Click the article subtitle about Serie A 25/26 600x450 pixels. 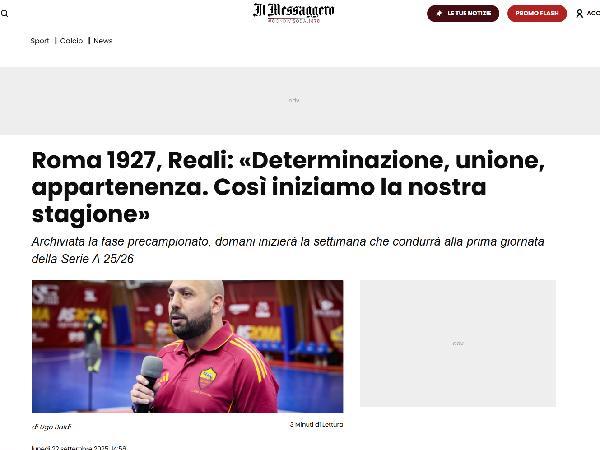pyautogui.click(x=288, y=250)
